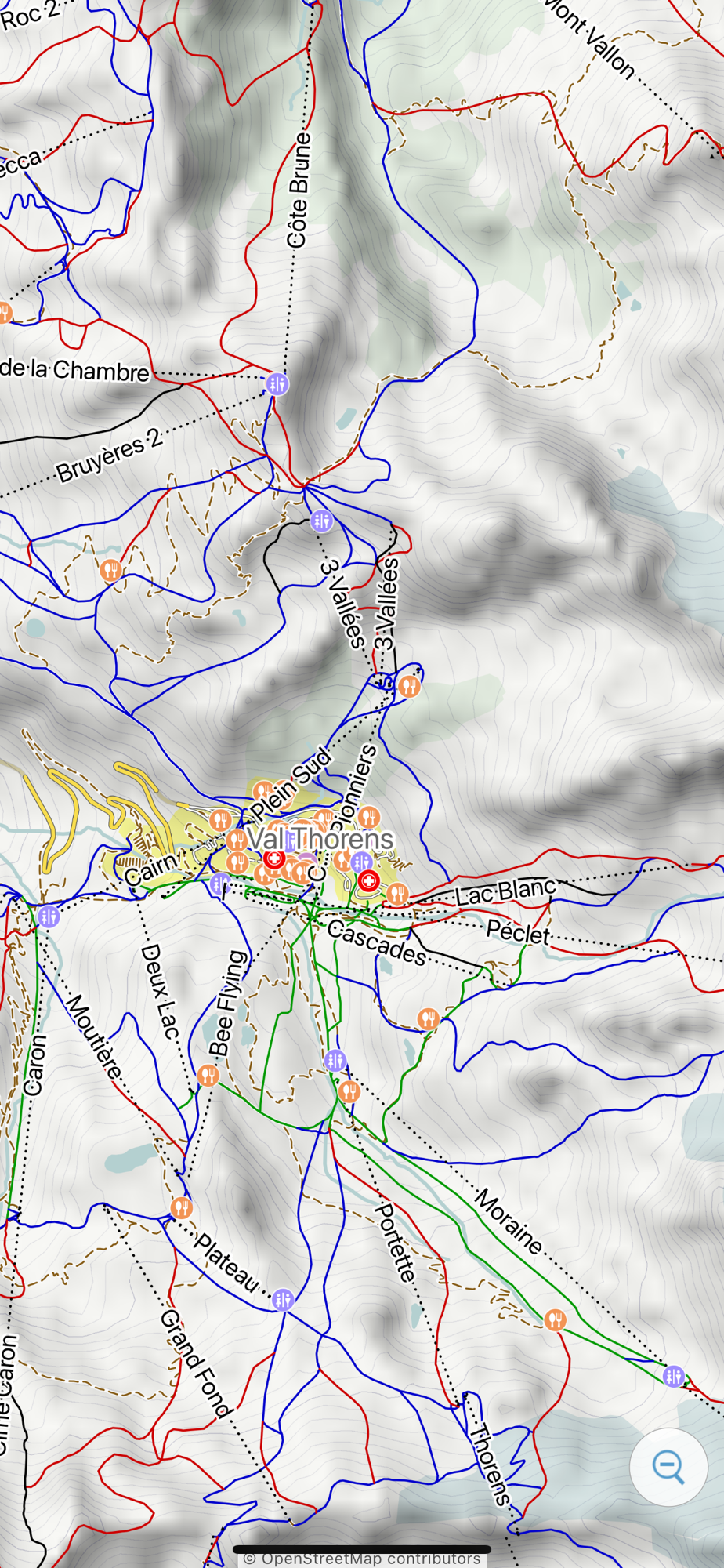Viewport: 724px width, 1568px height.
Task: Tap the Val Thorens village label
Action: [320, 839]
